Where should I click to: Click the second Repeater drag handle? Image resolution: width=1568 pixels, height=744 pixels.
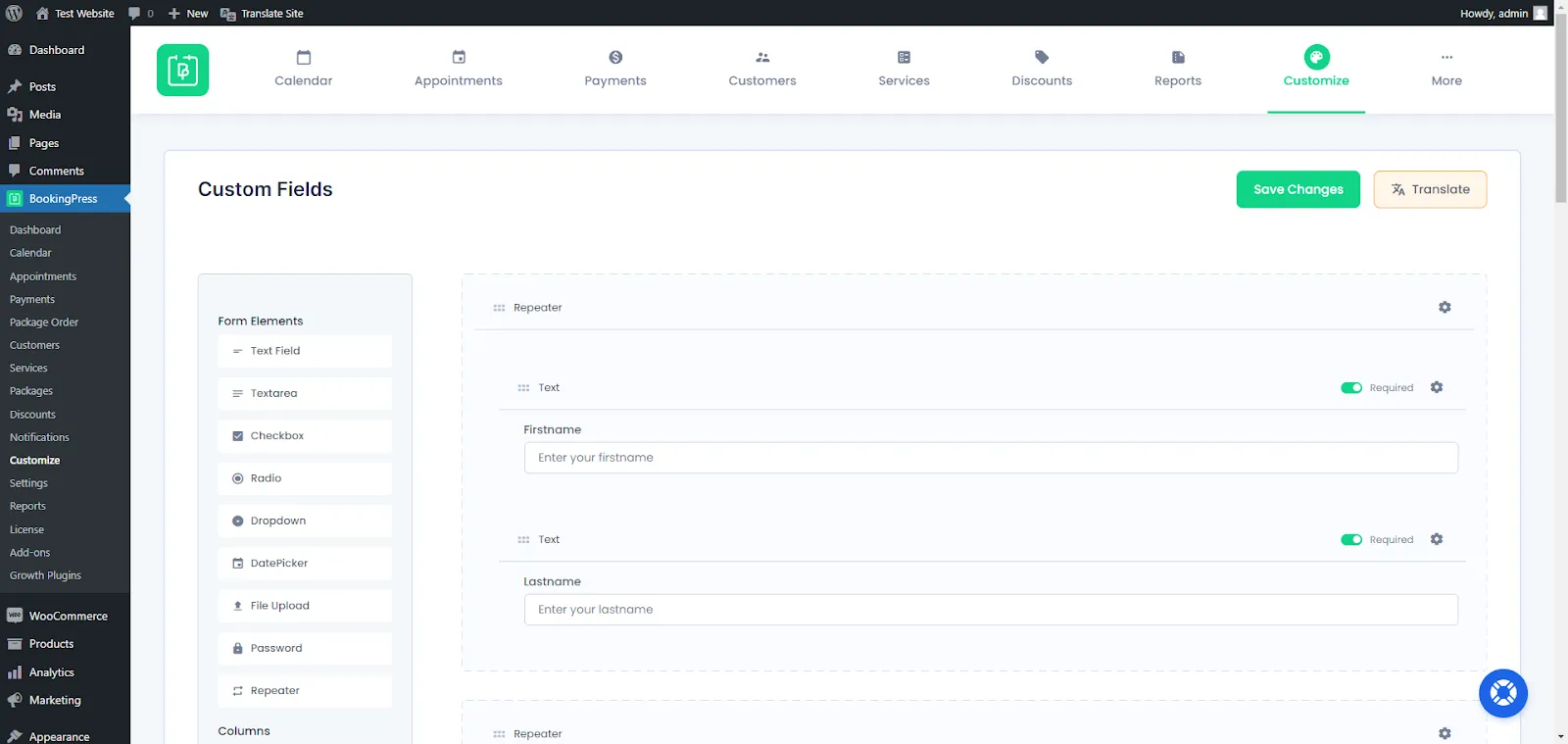(499, 734)
